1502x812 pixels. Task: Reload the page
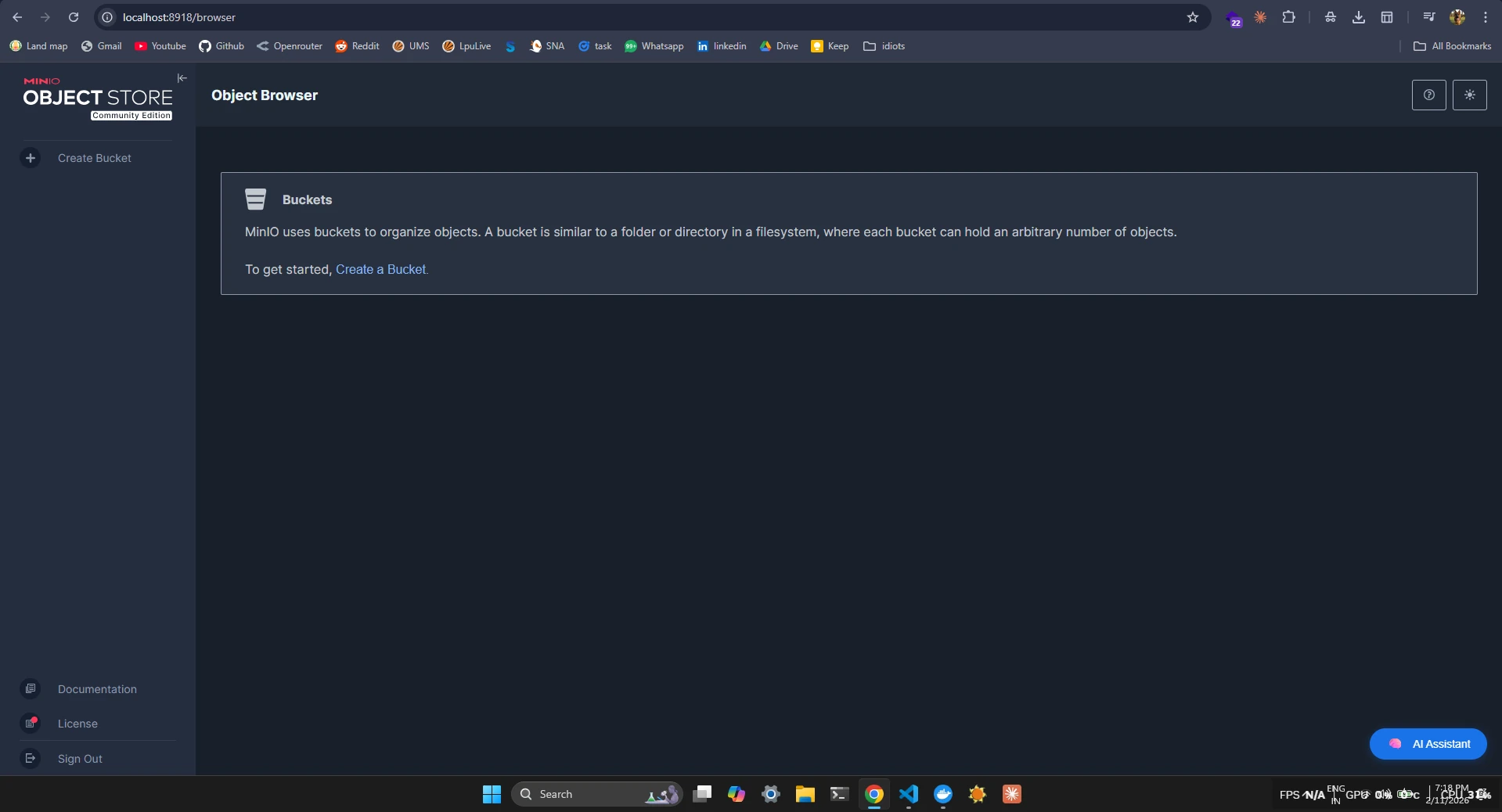[x=74, y=17]
